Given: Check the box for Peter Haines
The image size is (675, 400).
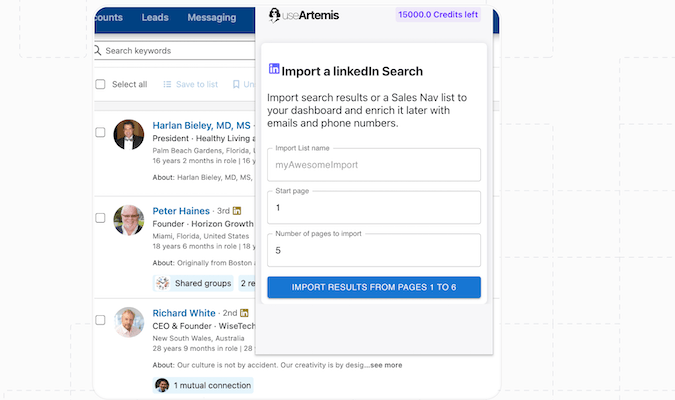Looking at the screenshot, I should point(100,218).
